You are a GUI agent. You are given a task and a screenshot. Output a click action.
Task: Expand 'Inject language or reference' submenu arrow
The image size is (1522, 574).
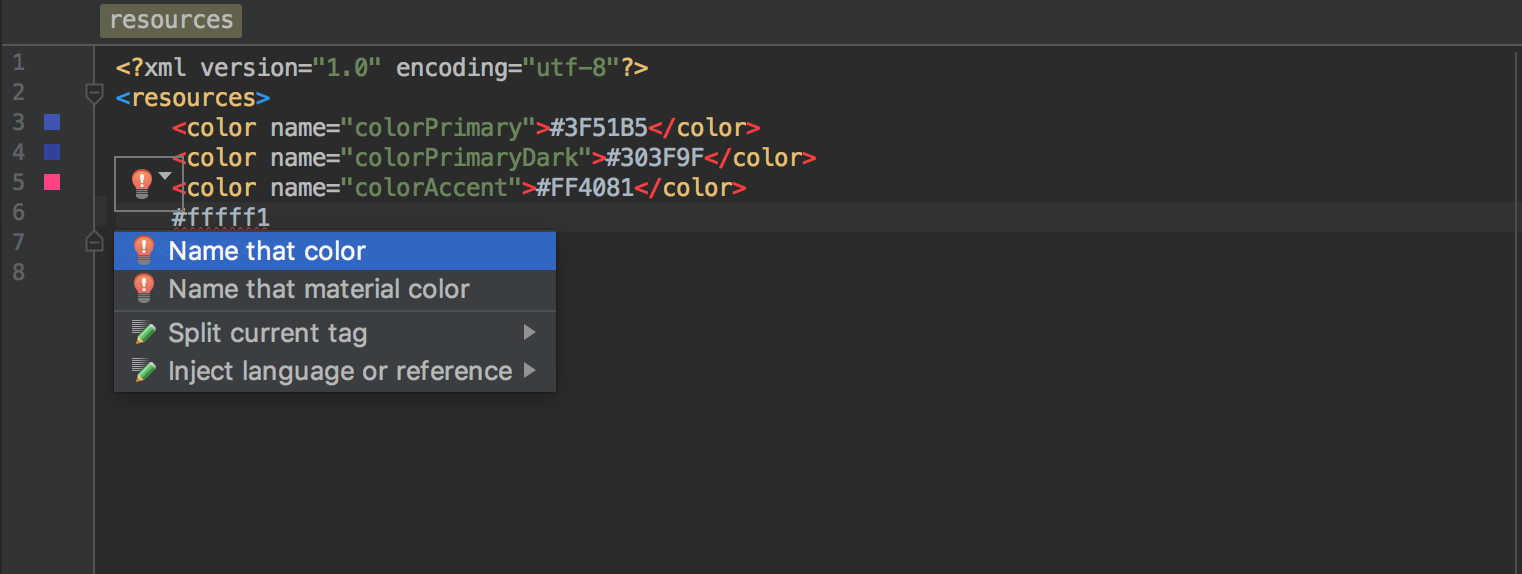(x=529, y=371)
